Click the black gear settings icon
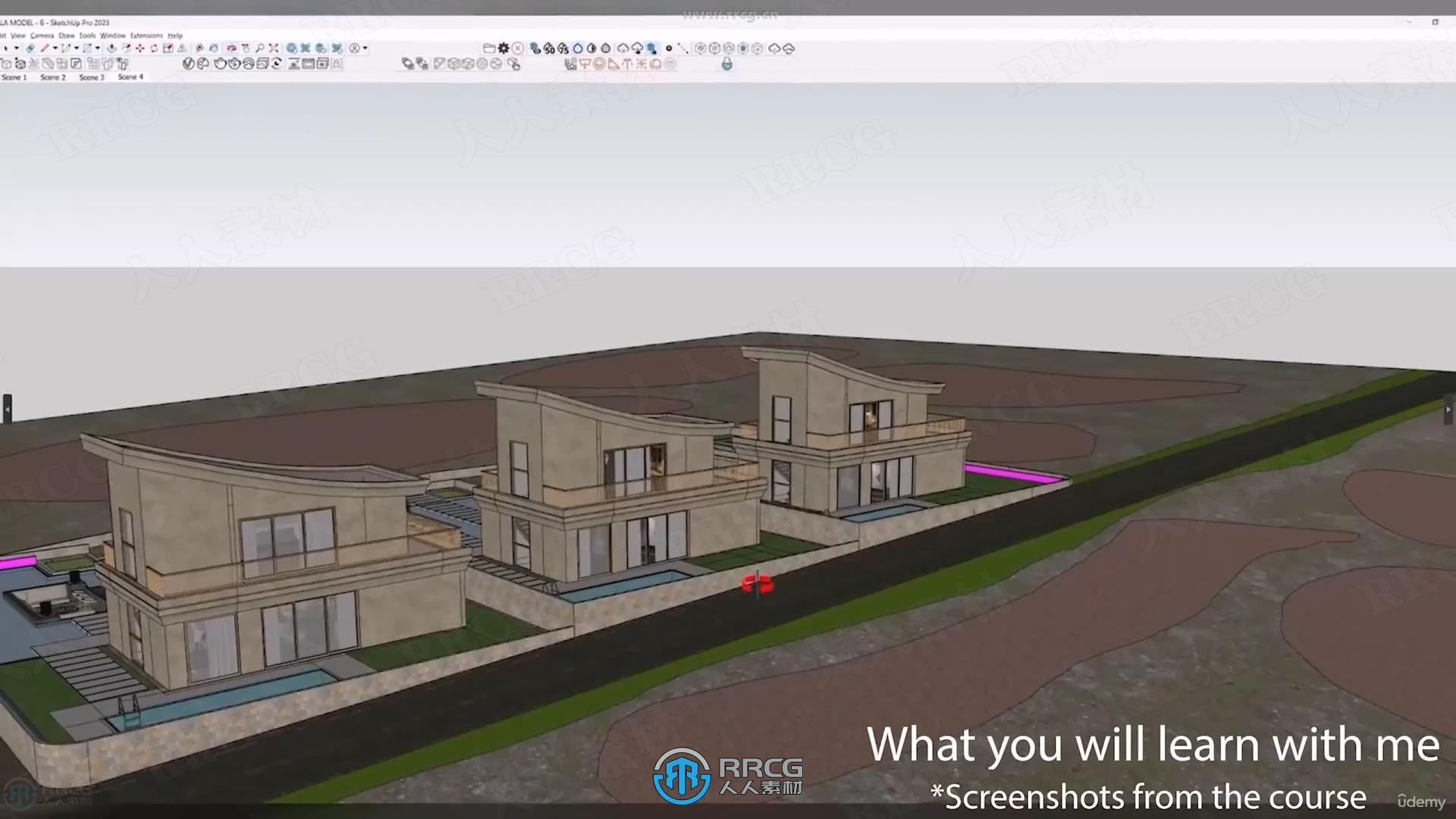Viewport: 1456px width, 819px height. coord(504,48)
